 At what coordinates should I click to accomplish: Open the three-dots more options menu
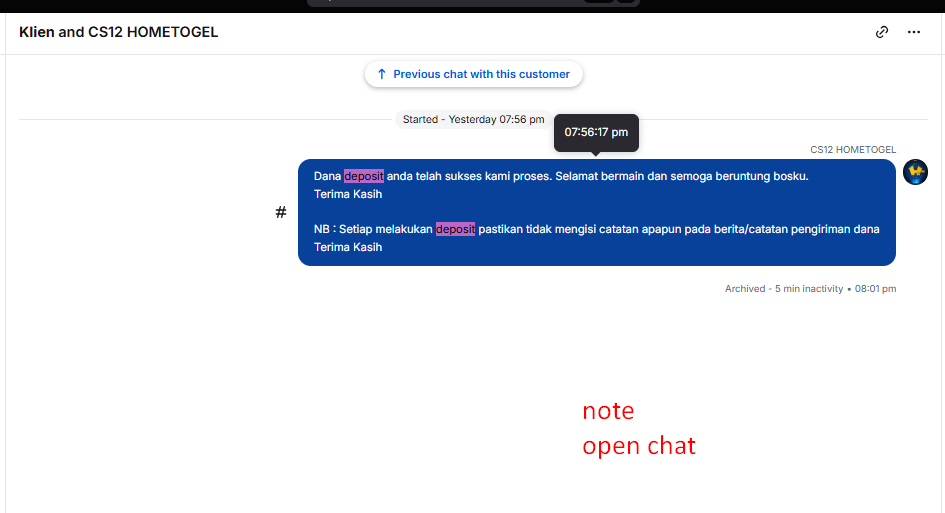point(914,32)
